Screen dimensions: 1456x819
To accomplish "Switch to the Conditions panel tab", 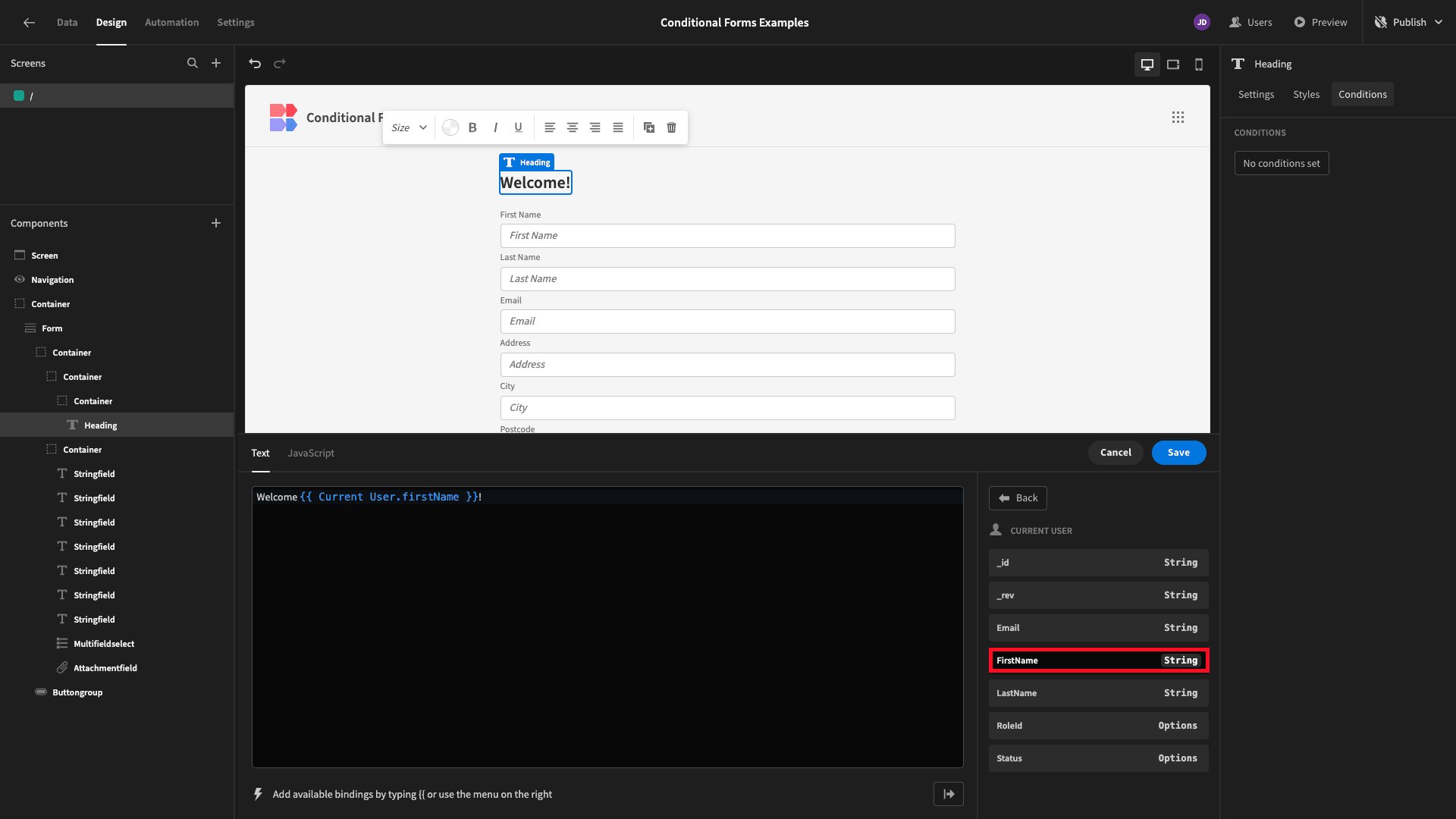I will click(x=1362, y=94).
